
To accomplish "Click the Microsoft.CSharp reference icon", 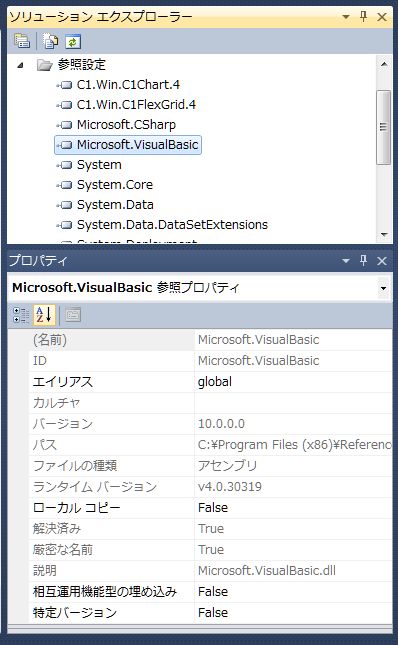I will [65, 125].
